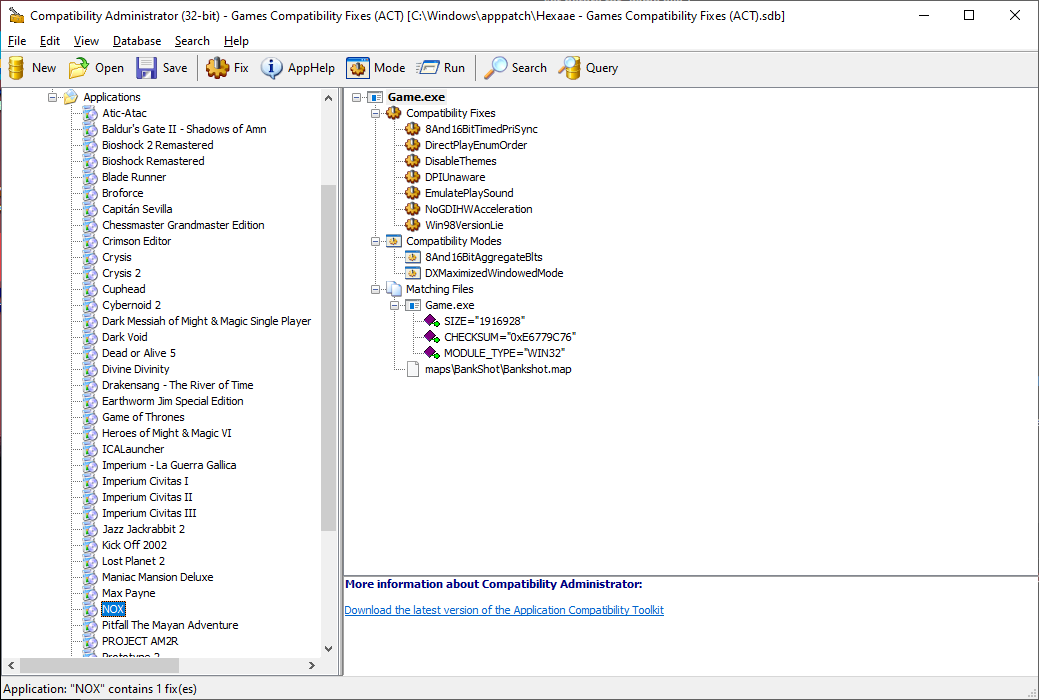
Task: Click the icon beside Cuphead entry
Action: 90,290
